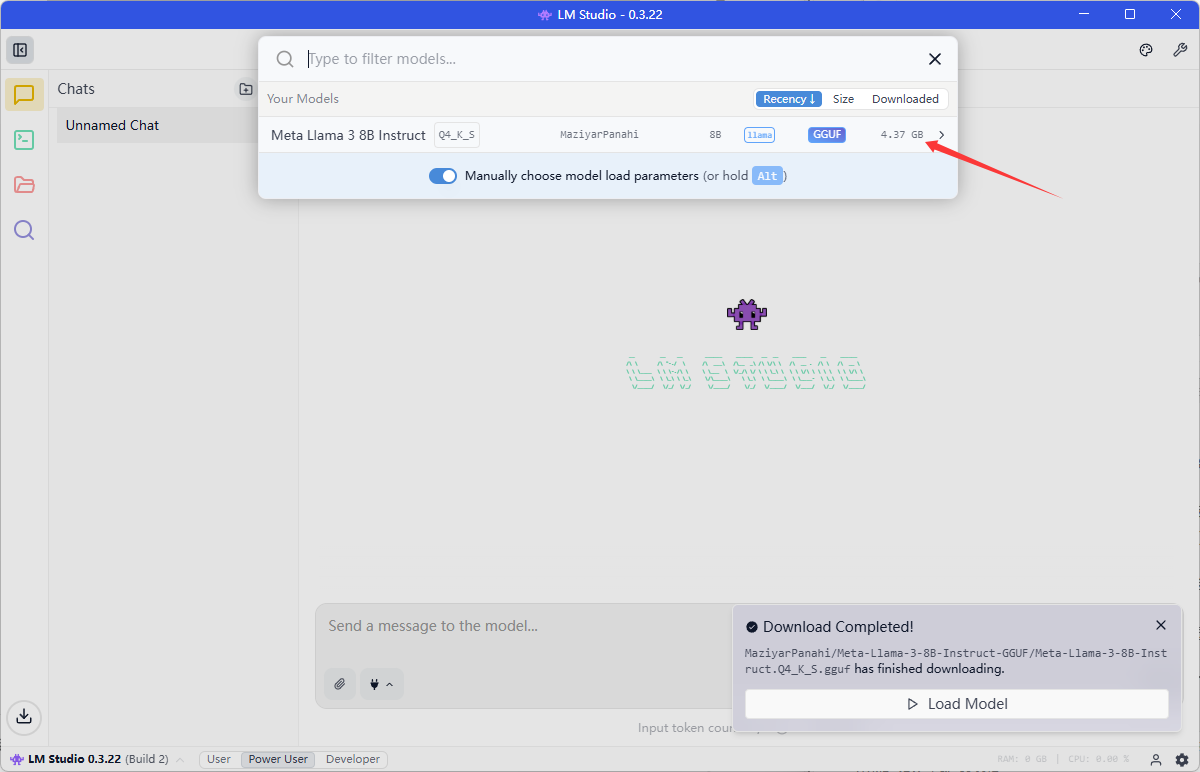Click the Q4_K_S quantization badge
Image resolution: width=1200 pixels, height=772 pixels.
point(457,135)
